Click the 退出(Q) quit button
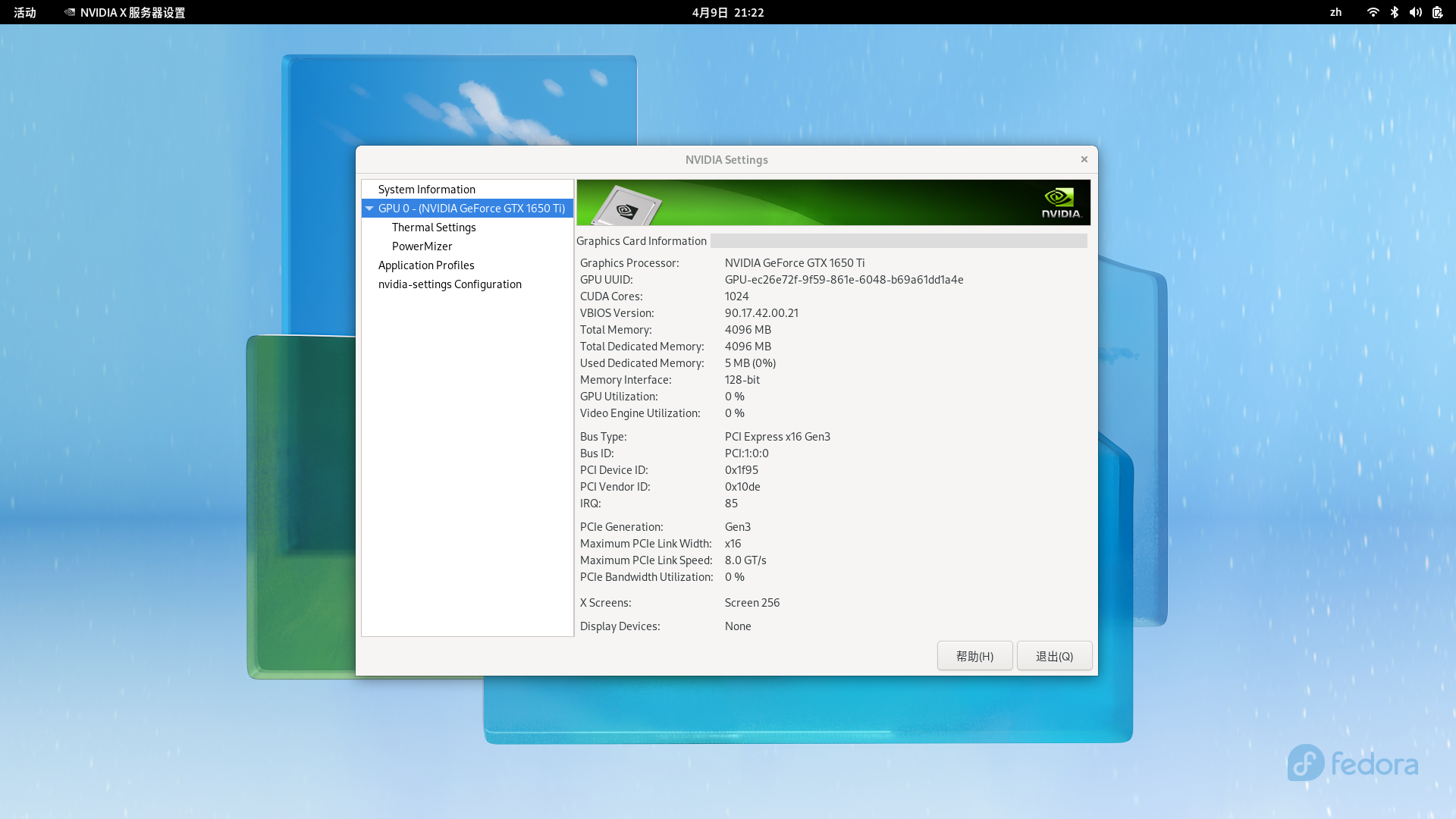 1054,656
